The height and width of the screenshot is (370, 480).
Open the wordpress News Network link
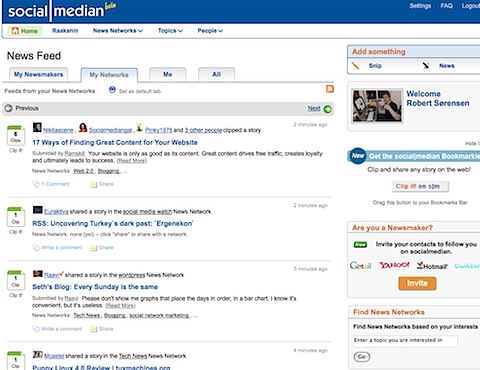(132, 275)
